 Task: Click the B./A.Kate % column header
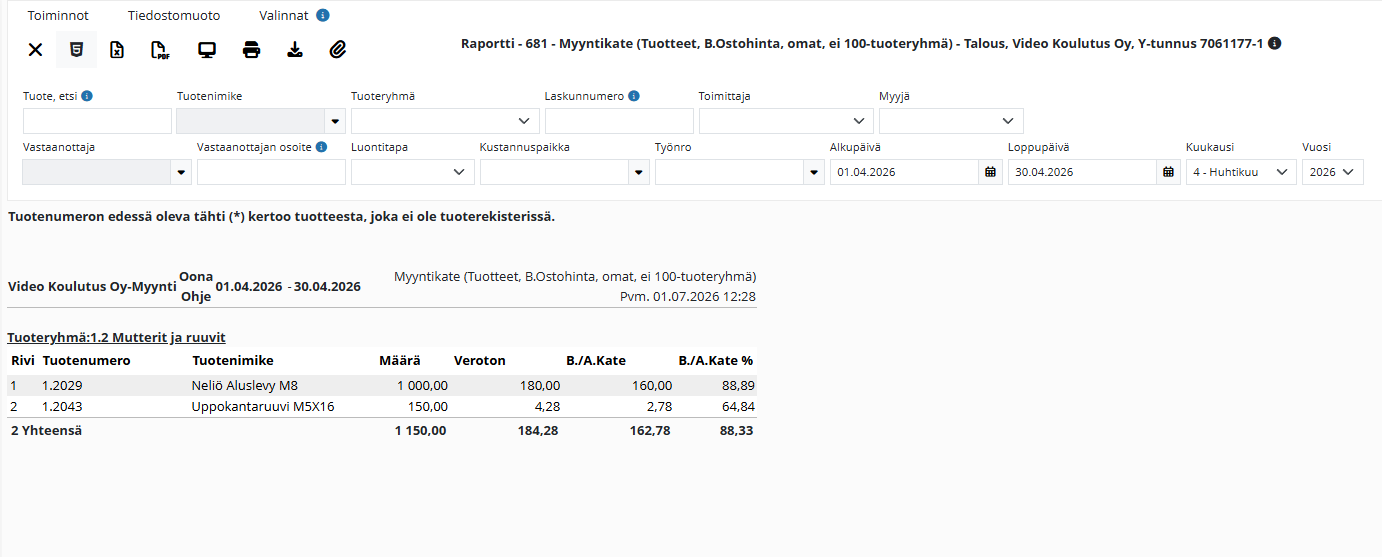[x=715, y=360]
